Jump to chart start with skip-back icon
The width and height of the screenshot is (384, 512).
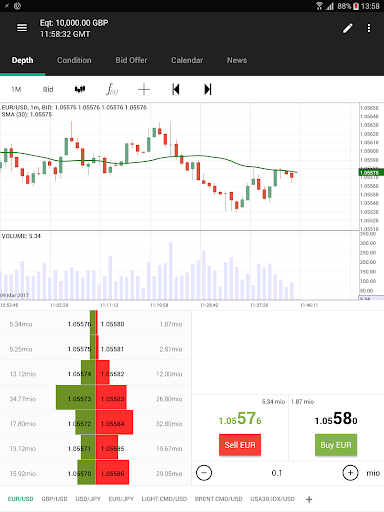click(176, 89)
